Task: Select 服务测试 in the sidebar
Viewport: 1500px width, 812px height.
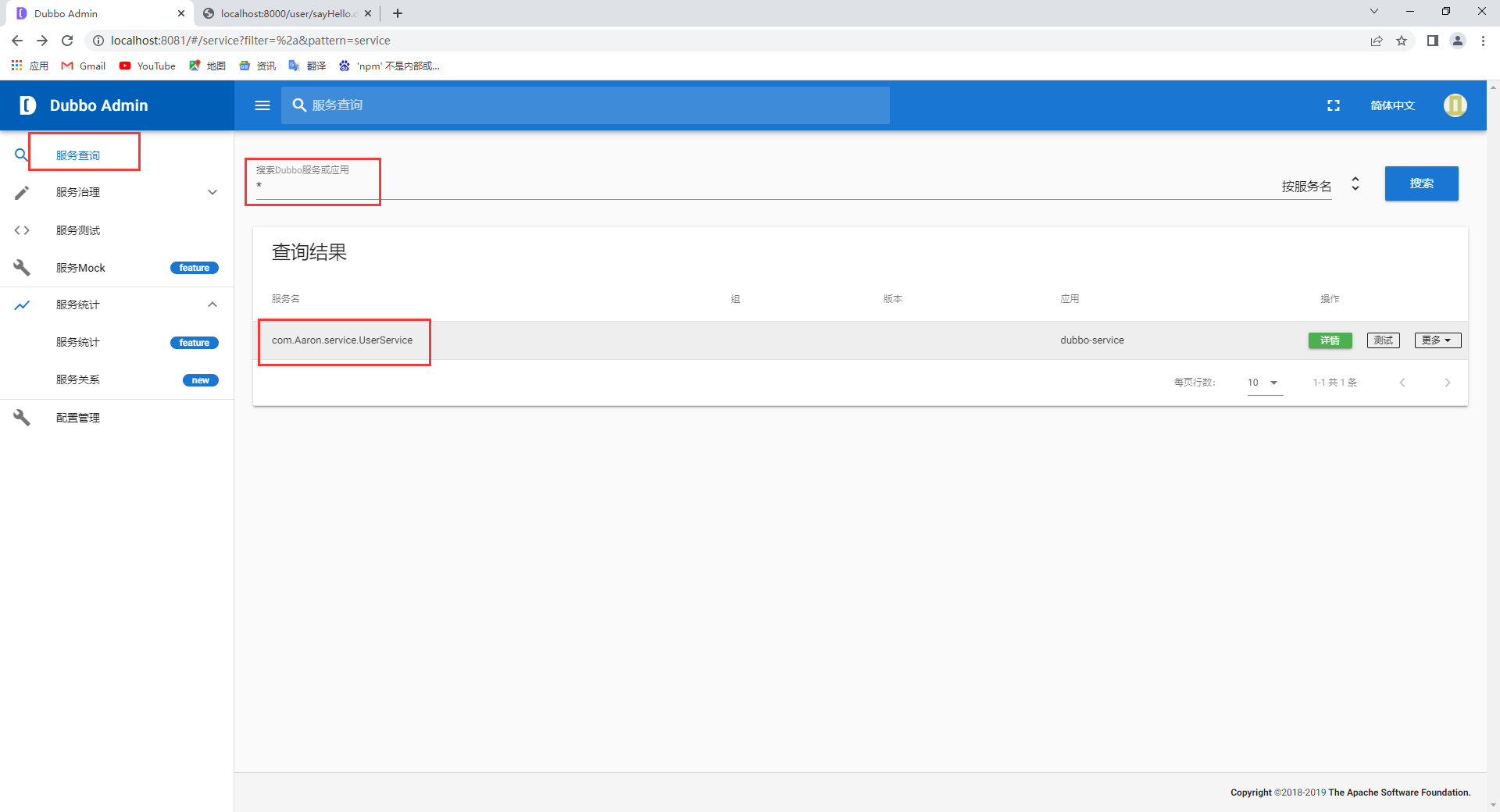Action: click(x=78, y=230)
